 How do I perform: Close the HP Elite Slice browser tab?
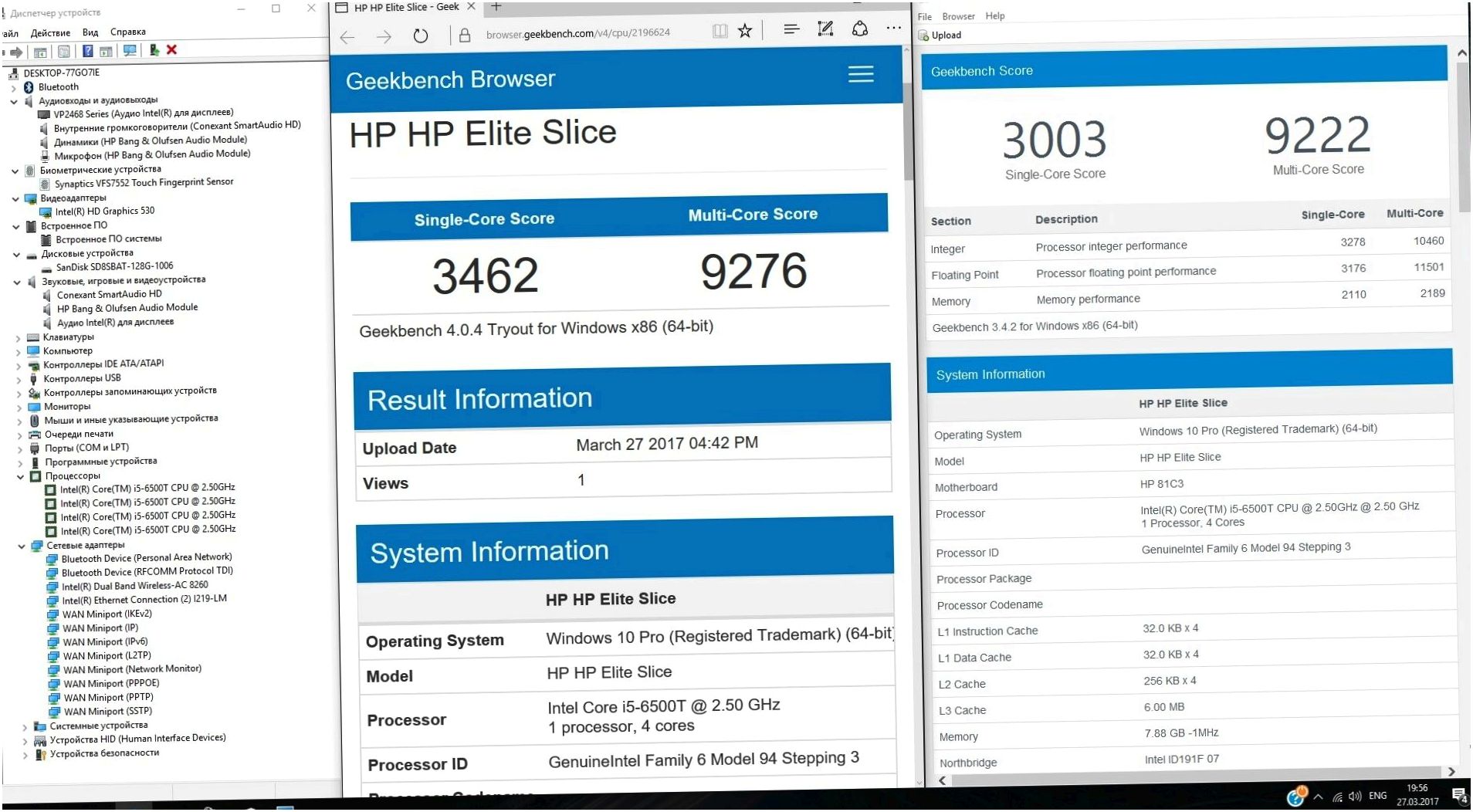point(471,6)
